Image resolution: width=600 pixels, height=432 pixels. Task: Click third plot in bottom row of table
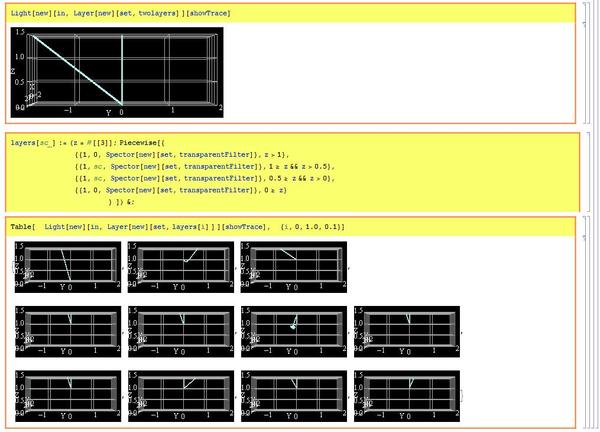click(293, 394)
